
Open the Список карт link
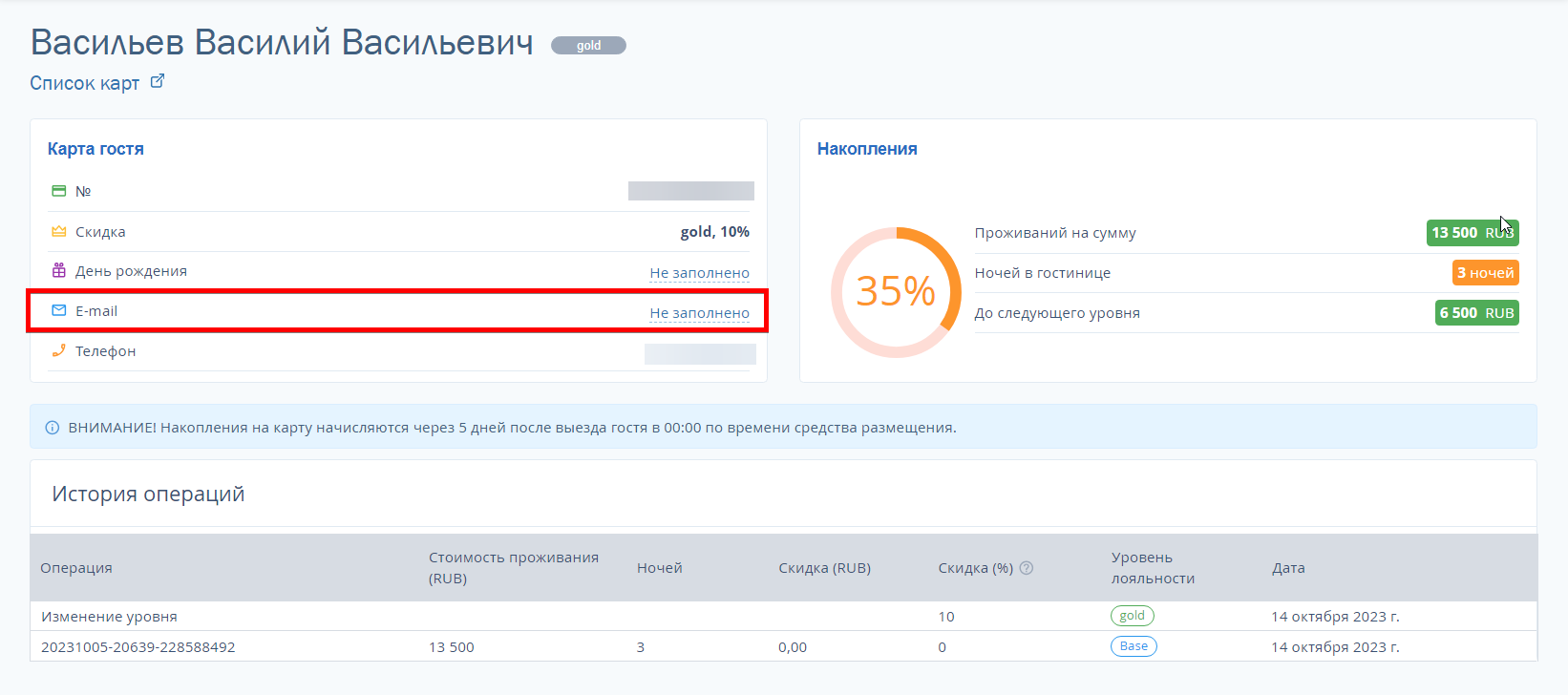tap(84, 83)
